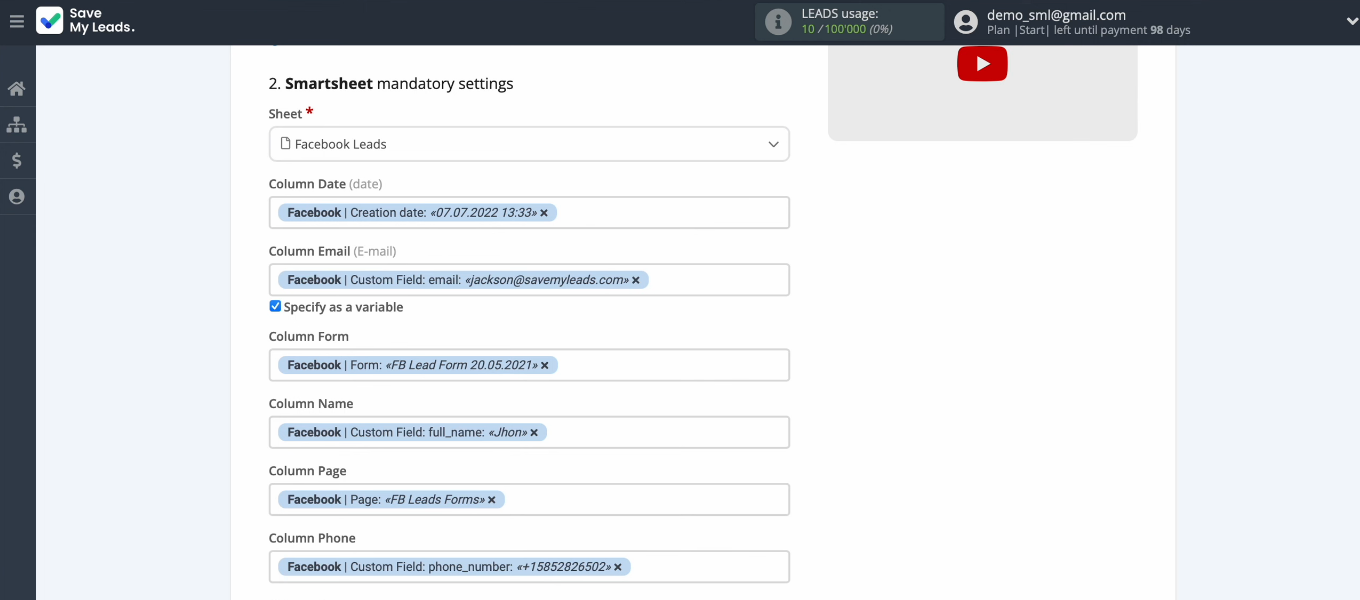Click the Smartsheet mandatory settings heading
Viewport: 1360px width, 600px height.
point(391,84)
